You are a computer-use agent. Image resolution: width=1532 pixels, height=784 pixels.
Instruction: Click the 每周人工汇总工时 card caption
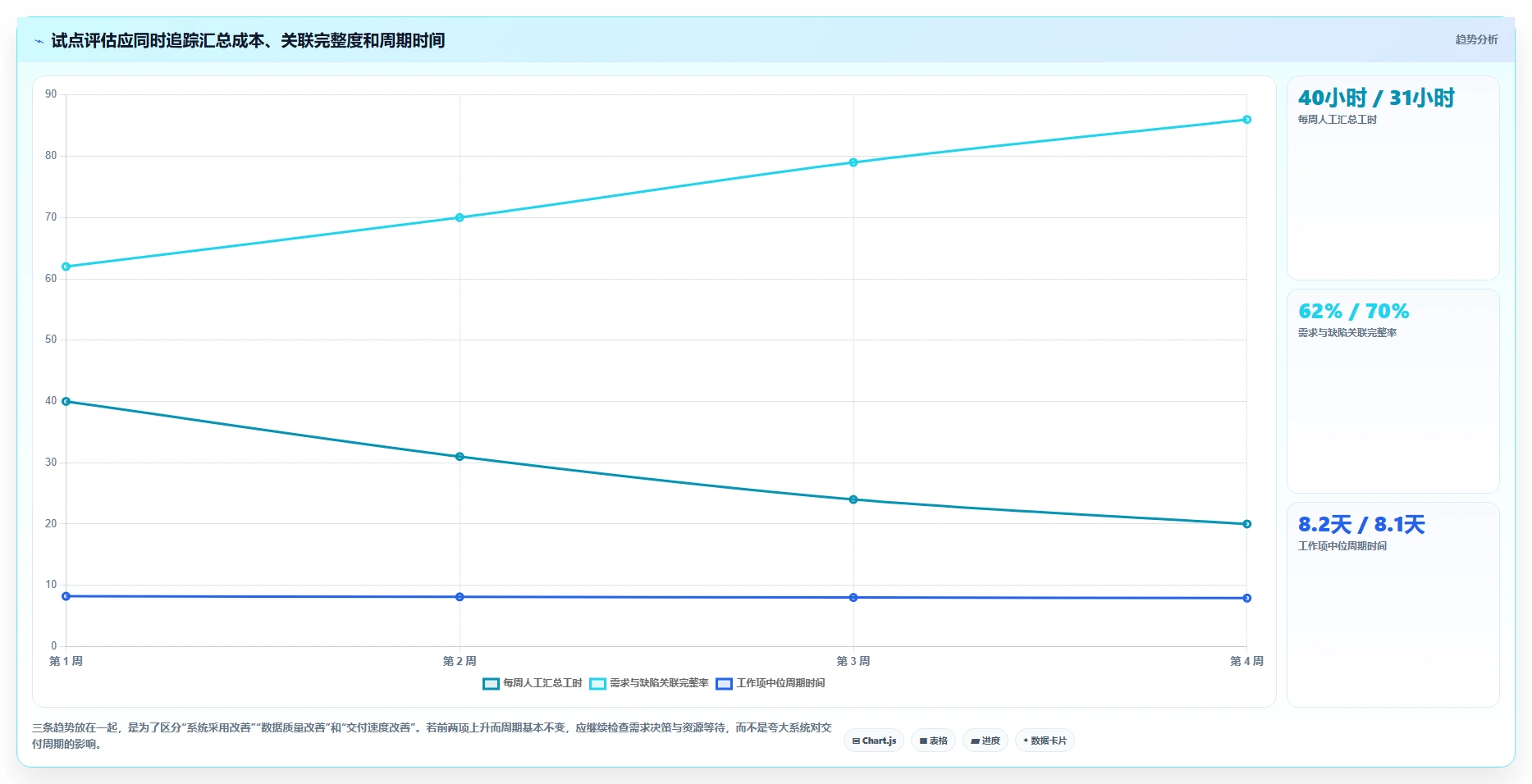1338,120
